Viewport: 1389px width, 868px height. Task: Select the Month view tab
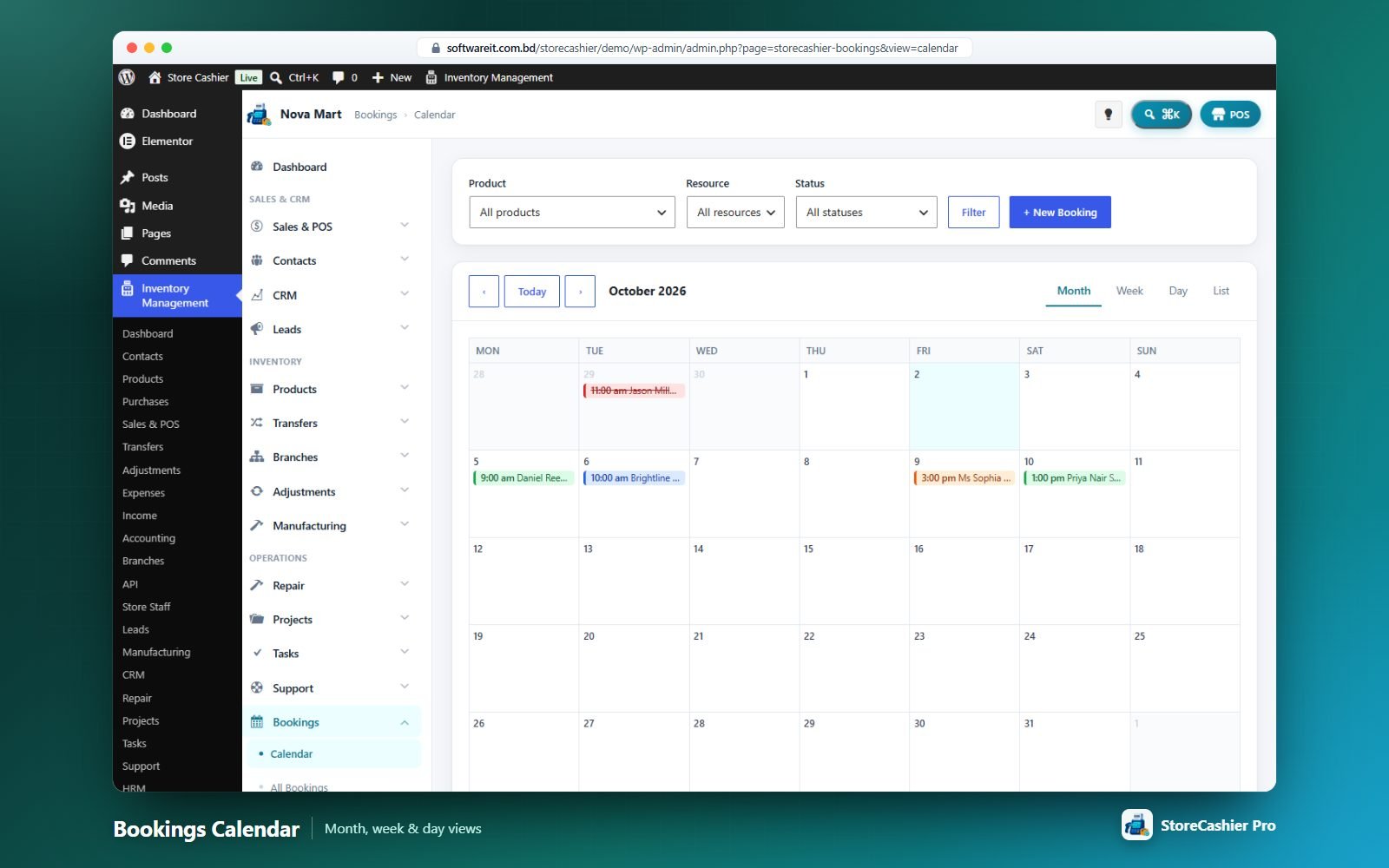coord(1074,291)
